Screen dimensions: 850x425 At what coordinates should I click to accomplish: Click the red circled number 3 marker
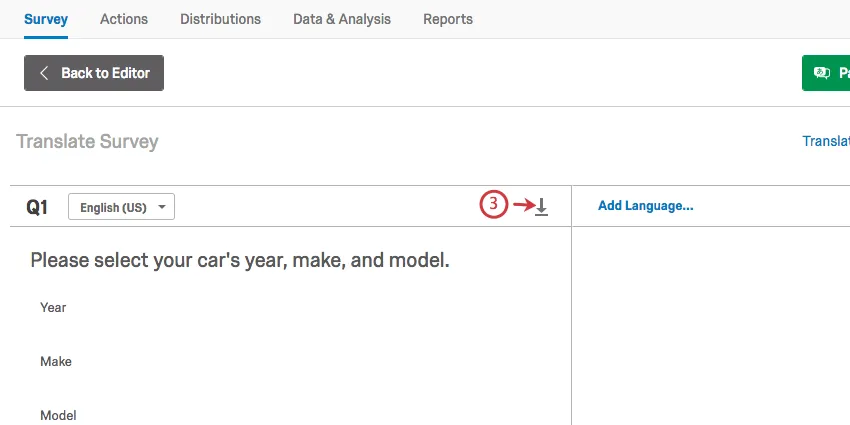click(x=493, y=205)
